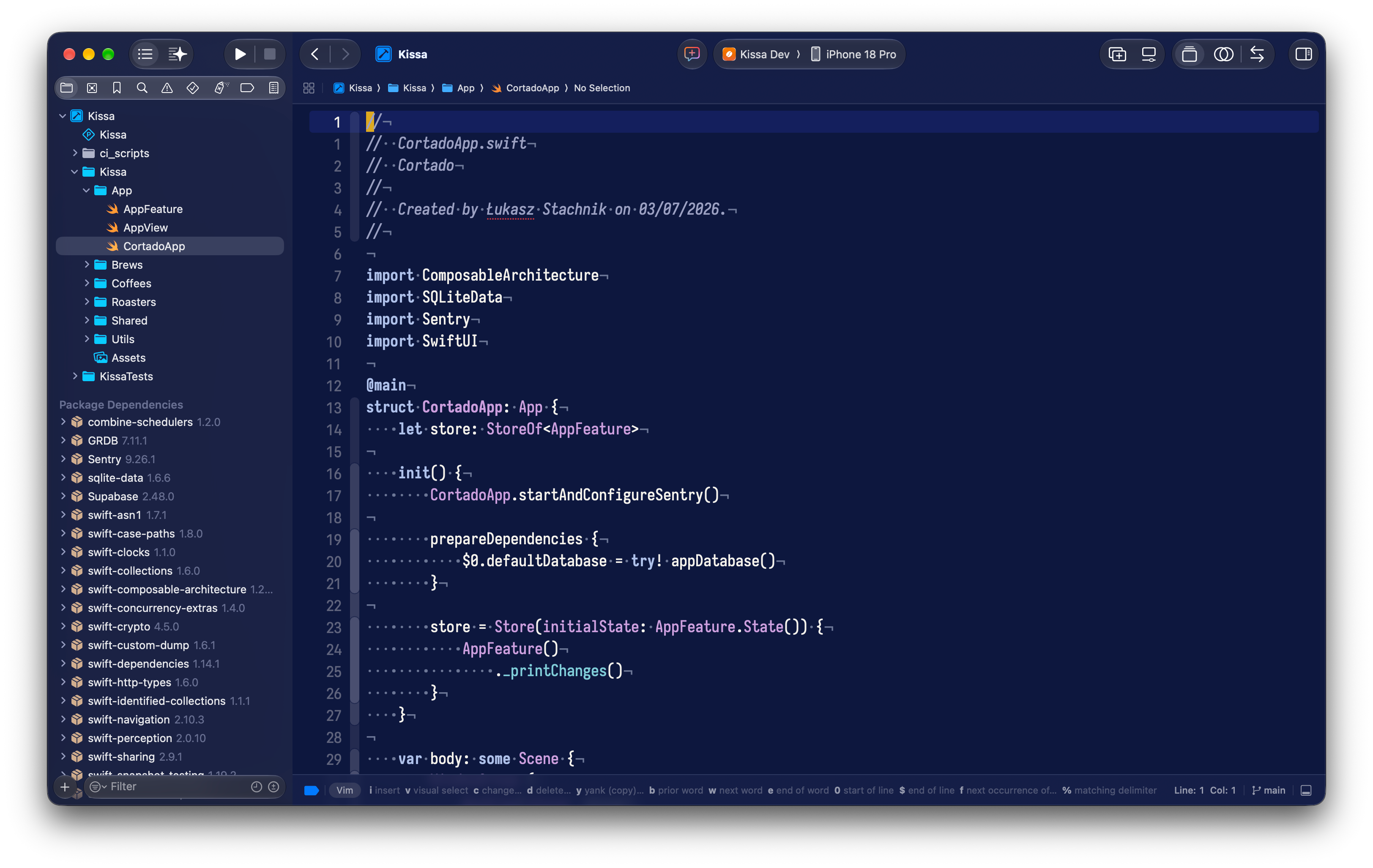This screenshot has width=1373, height=868.
Task: Open the filter options menu icon
Action: click(x=98, y=786)
